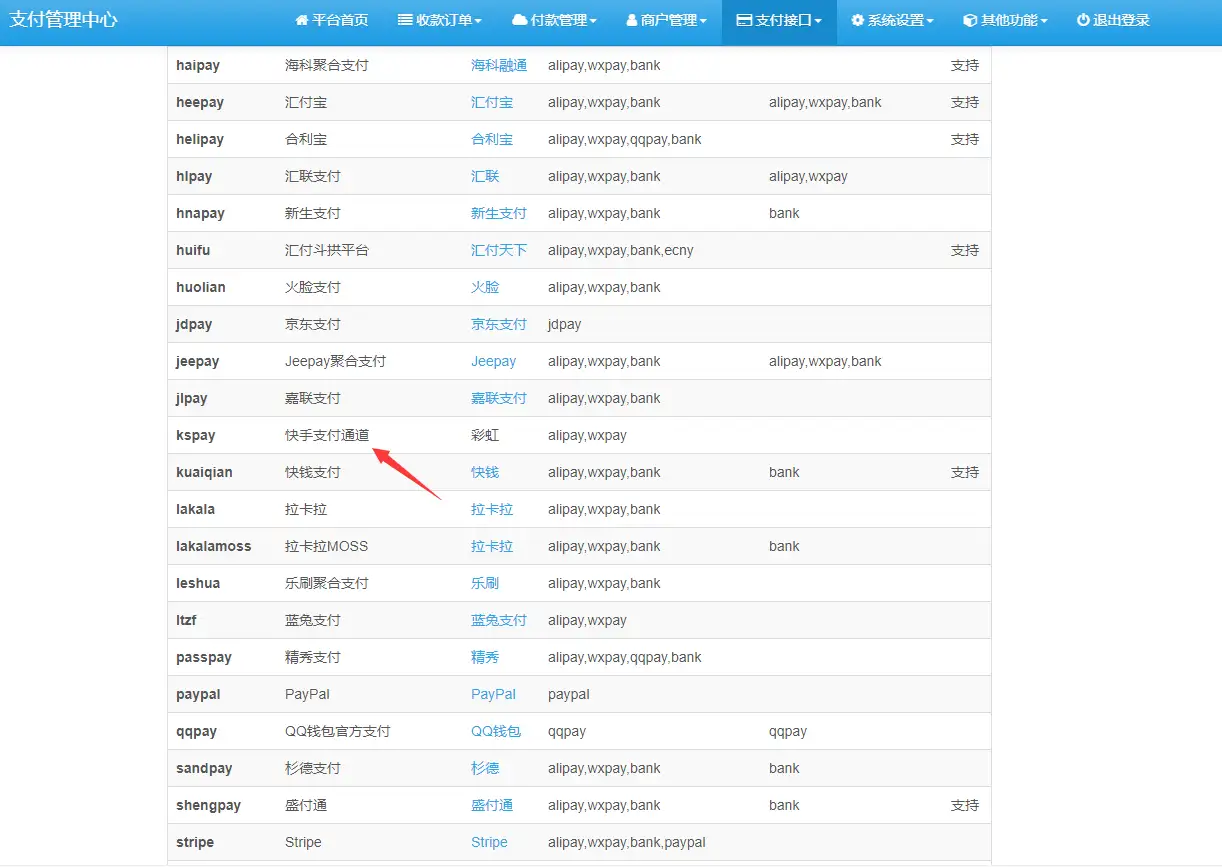Click 退出登录 to log out
The height and width of the screenshot is (867, 1222).
coord(1113,20)
